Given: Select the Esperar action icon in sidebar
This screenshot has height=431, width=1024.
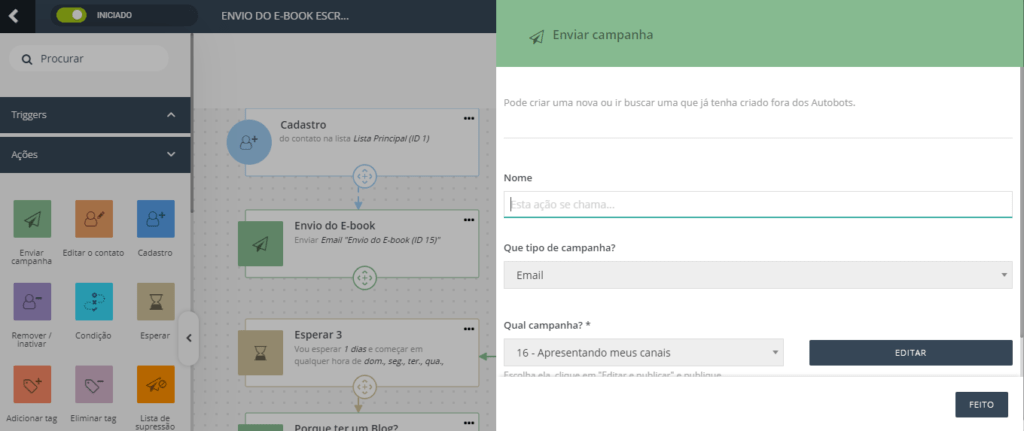Looking at the screenshot, I should (x=155, y=302).
